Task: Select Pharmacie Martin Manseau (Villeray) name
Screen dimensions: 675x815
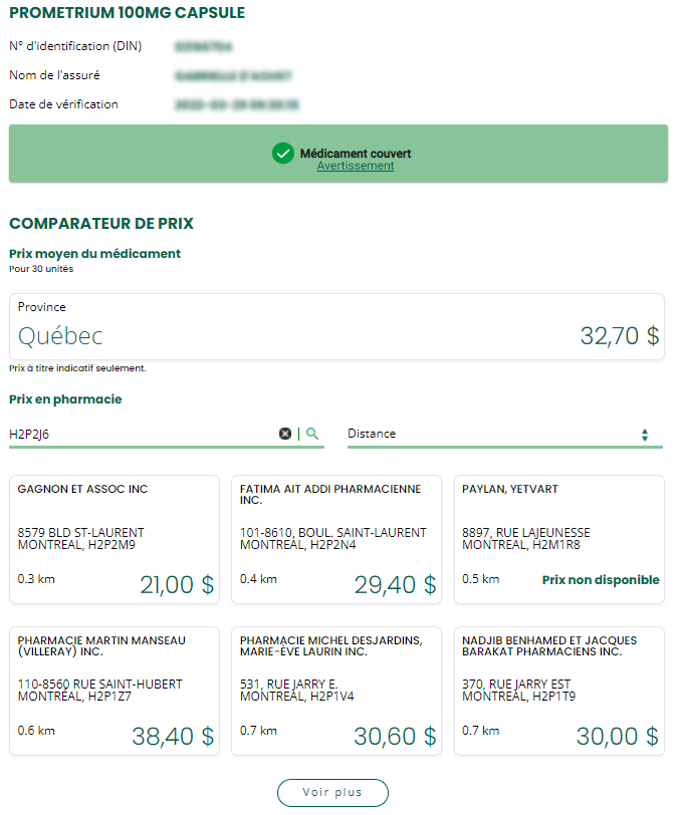Action: [x=102, y=646]
